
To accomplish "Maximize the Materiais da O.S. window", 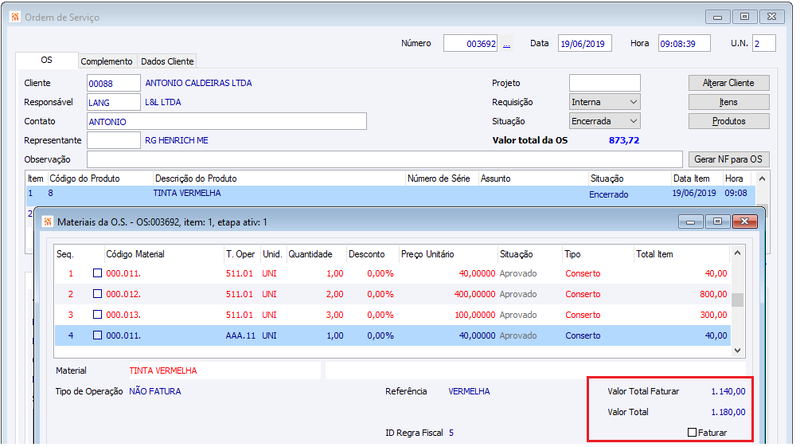I will 717,221.
